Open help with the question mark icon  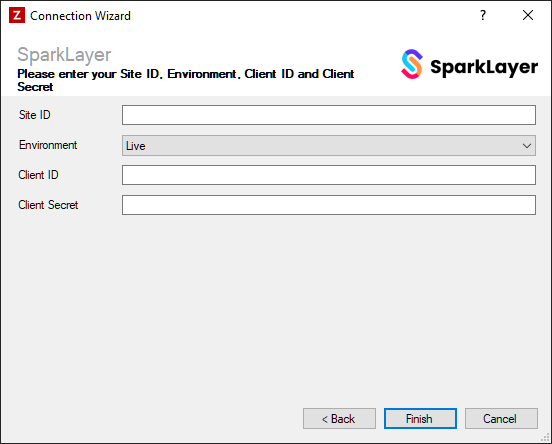(483, 15)
